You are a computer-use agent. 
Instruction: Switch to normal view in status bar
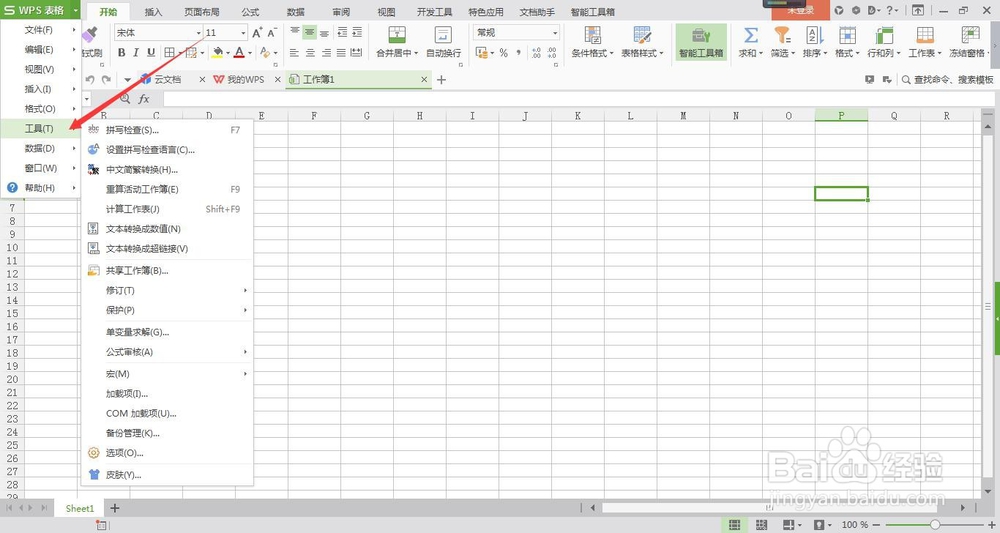click(735, 525)
